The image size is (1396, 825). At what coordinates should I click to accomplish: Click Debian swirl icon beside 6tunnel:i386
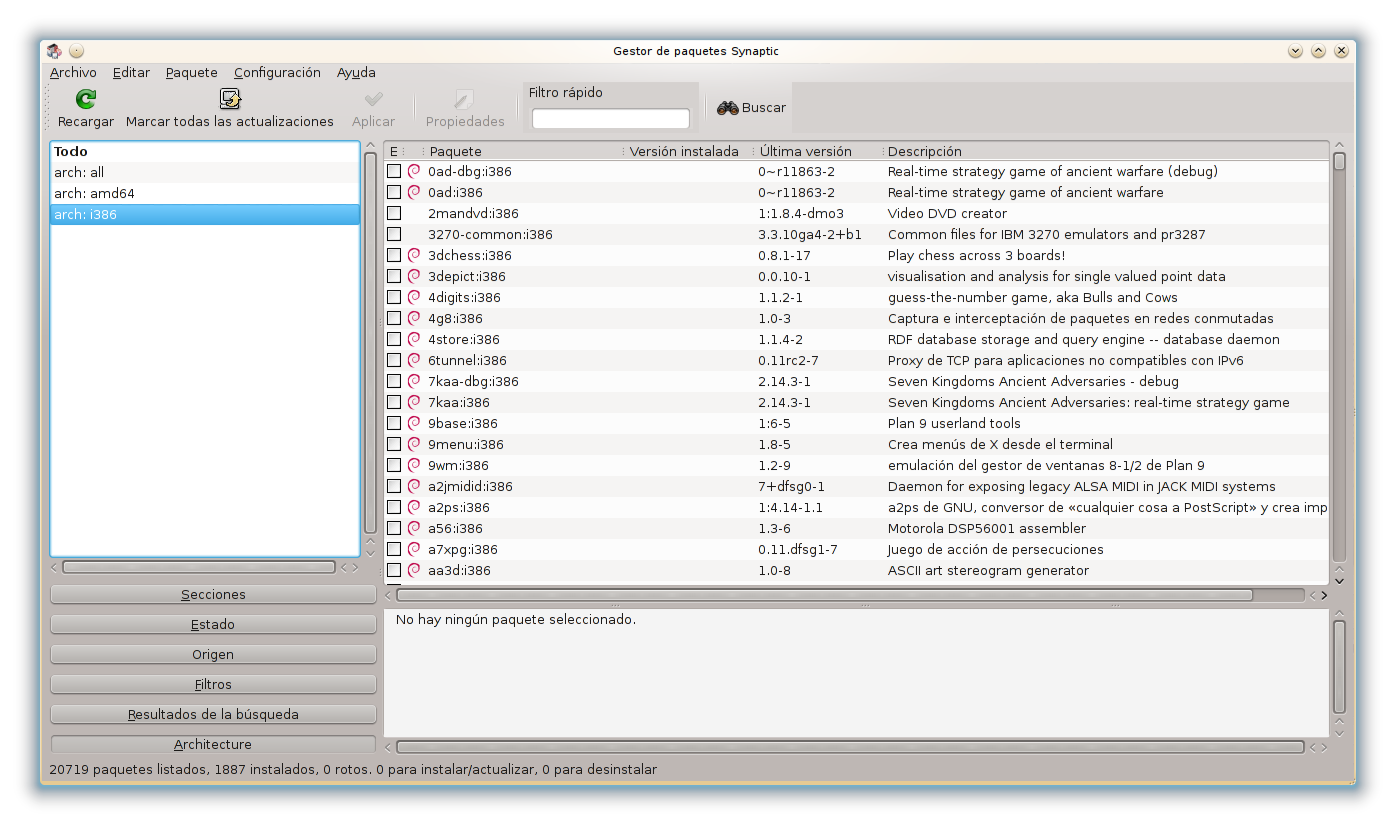coord(414,360)
